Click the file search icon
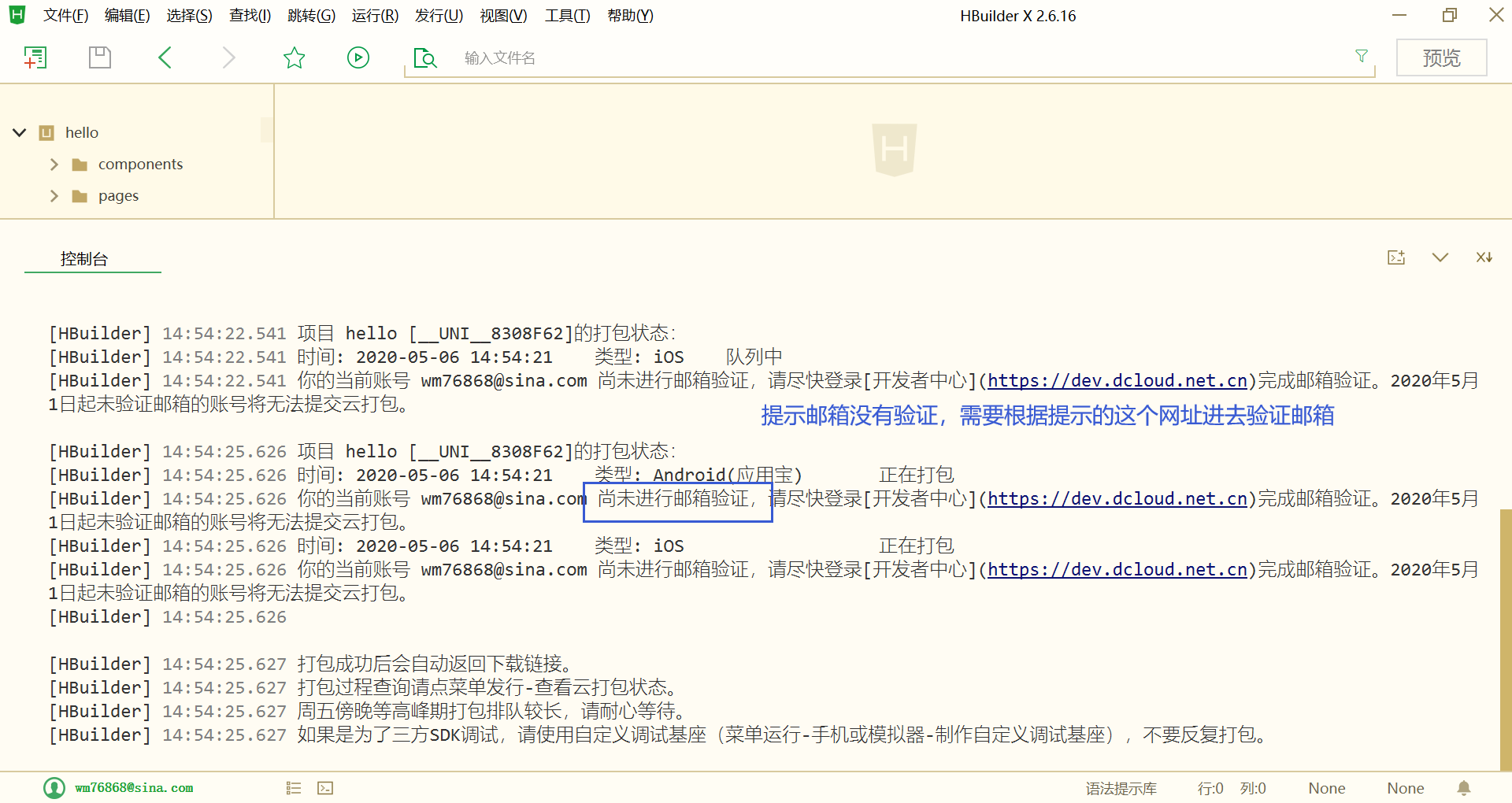The width and height of the screenshot is (1512, 803). (425, 58)
